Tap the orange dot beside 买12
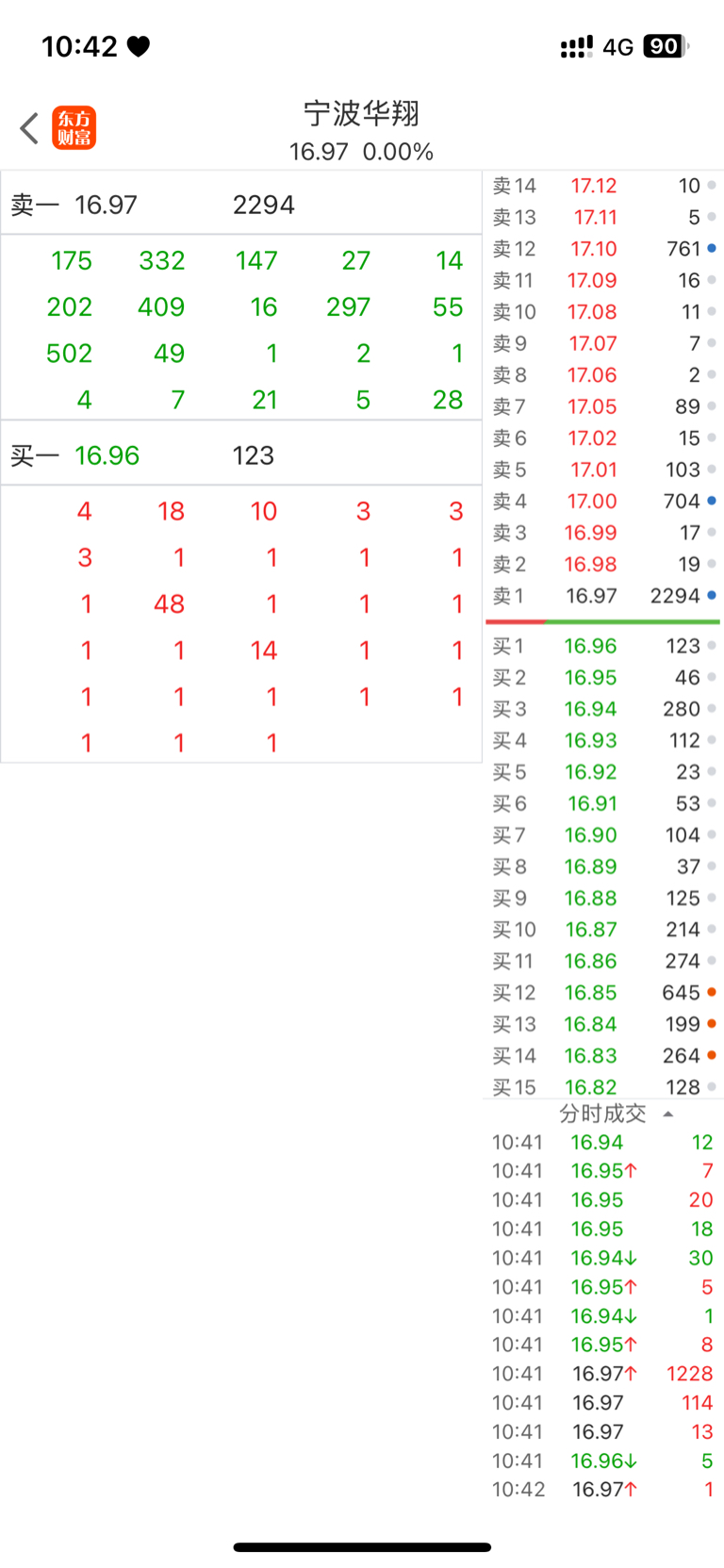The width and height of the screenshot is (724, 1568). point(712,992)
